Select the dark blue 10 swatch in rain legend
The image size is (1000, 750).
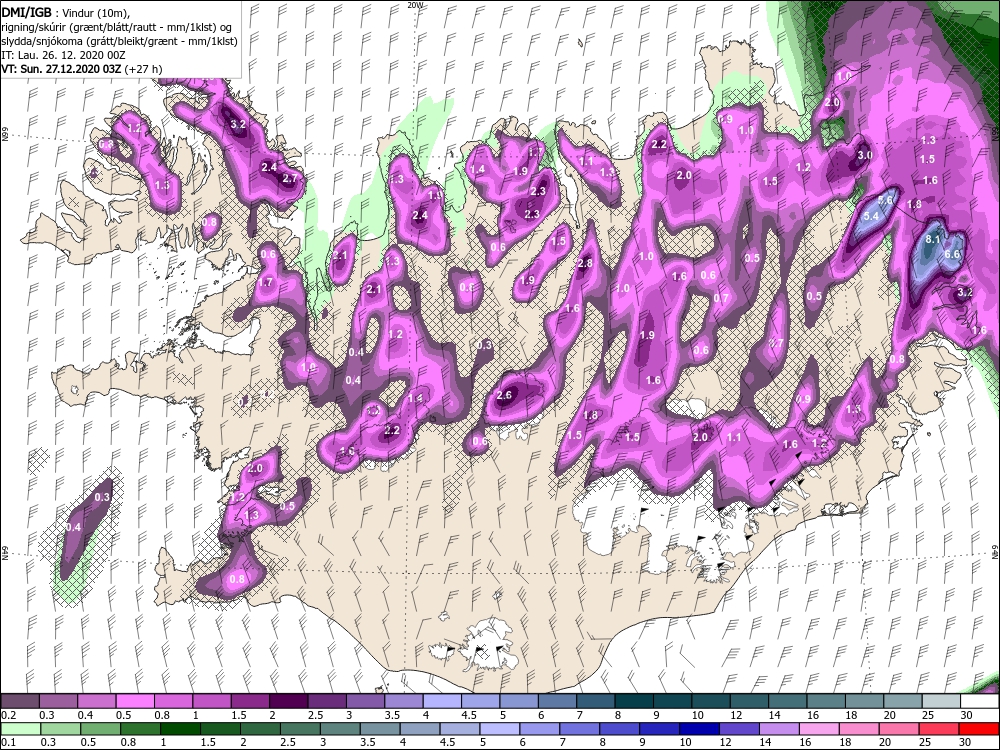coord(700,728)
